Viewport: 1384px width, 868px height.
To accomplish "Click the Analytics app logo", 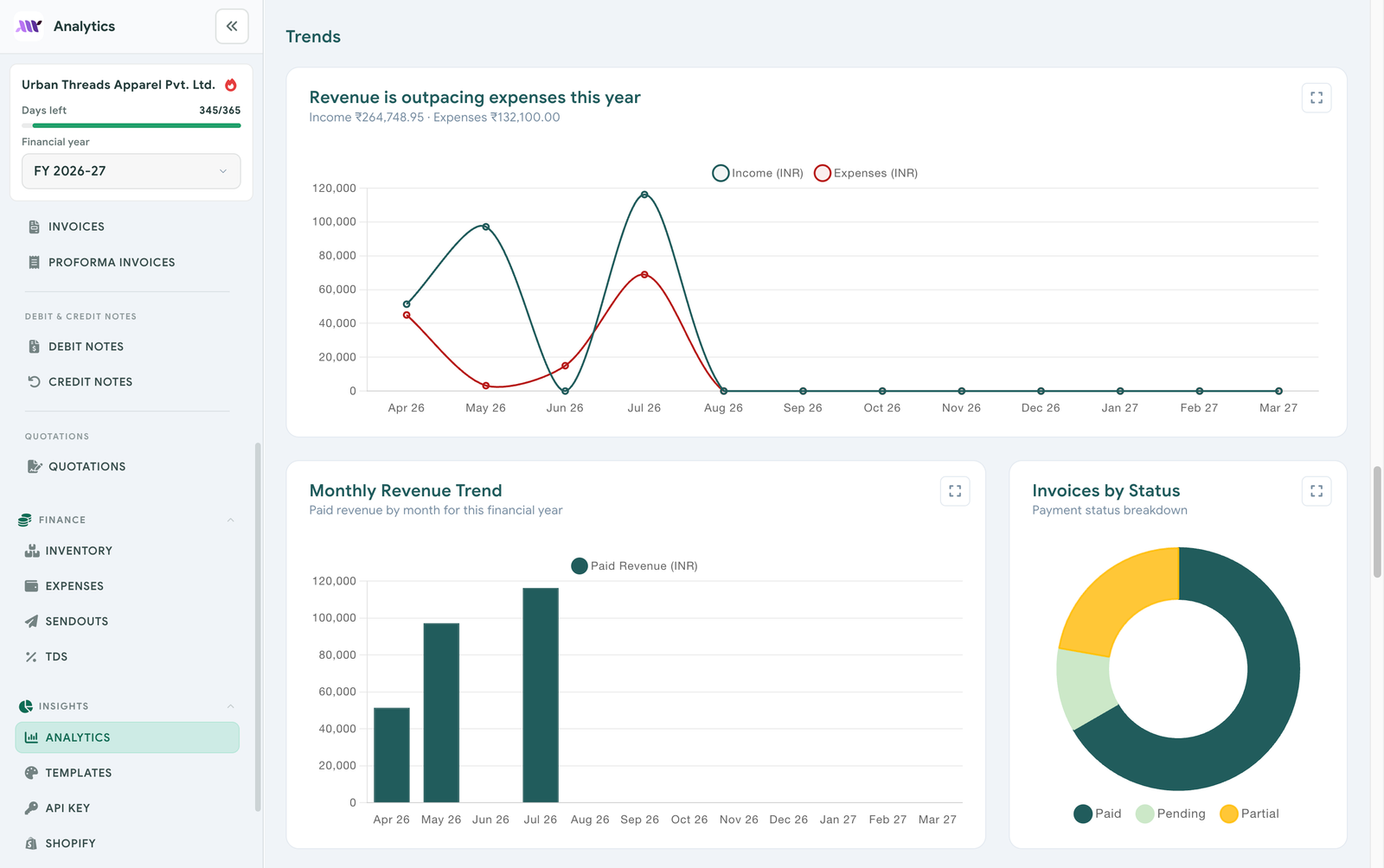I will pyautogui.click(x=29, y=26).
